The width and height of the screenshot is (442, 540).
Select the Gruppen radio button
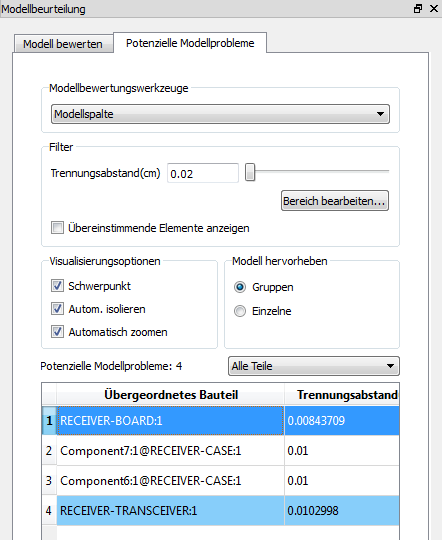pyautogui.click(x=240, y=287)
